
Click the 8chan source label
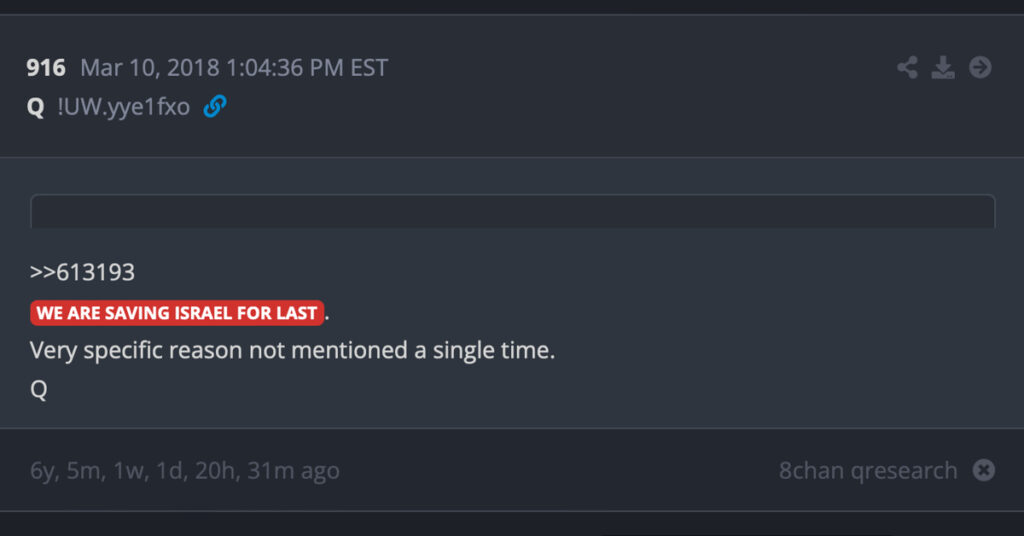coord(811,470)
